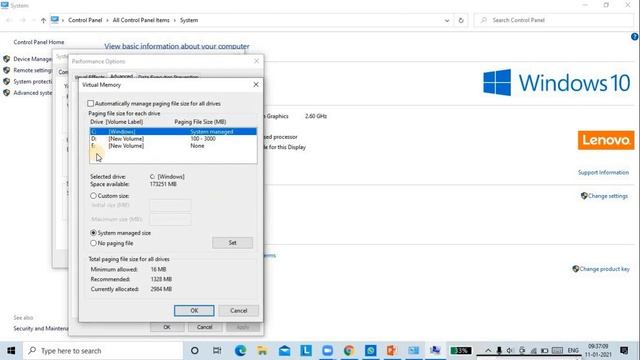The height and width of the screenshot is (360, 640).
Task: Toggle automatic paging file management checkbox
Action: [91, 104]
